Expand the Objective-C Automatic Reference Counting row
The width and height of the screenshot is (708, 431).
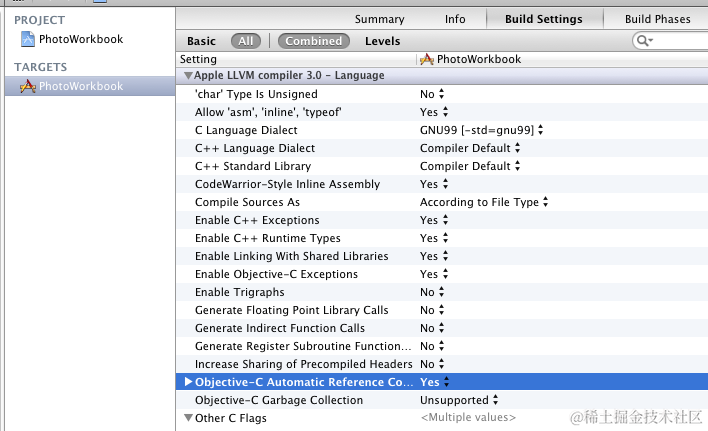pos(188,382)
